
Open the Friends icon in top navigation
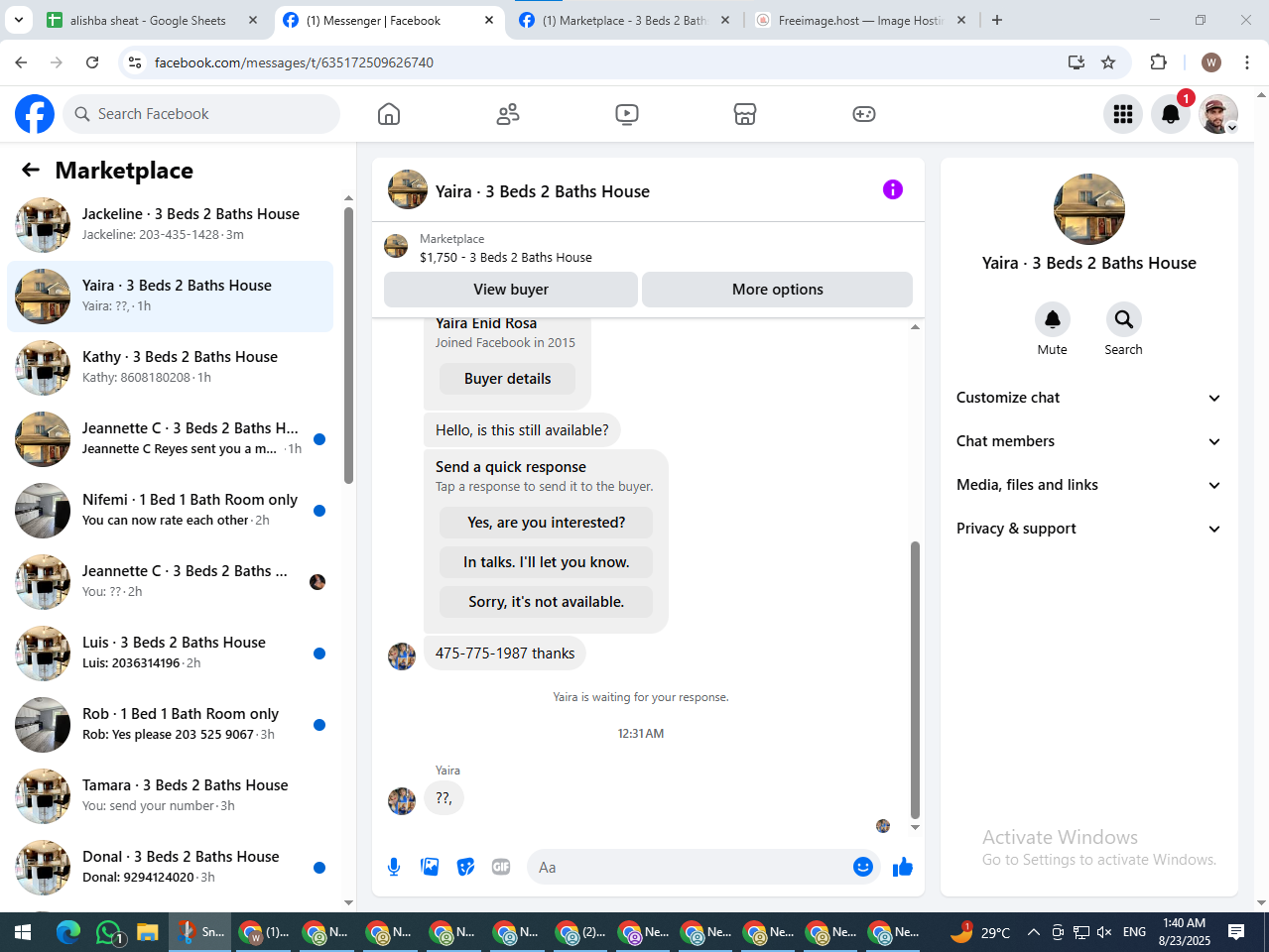pyautogui.click(x=508, y=114)
